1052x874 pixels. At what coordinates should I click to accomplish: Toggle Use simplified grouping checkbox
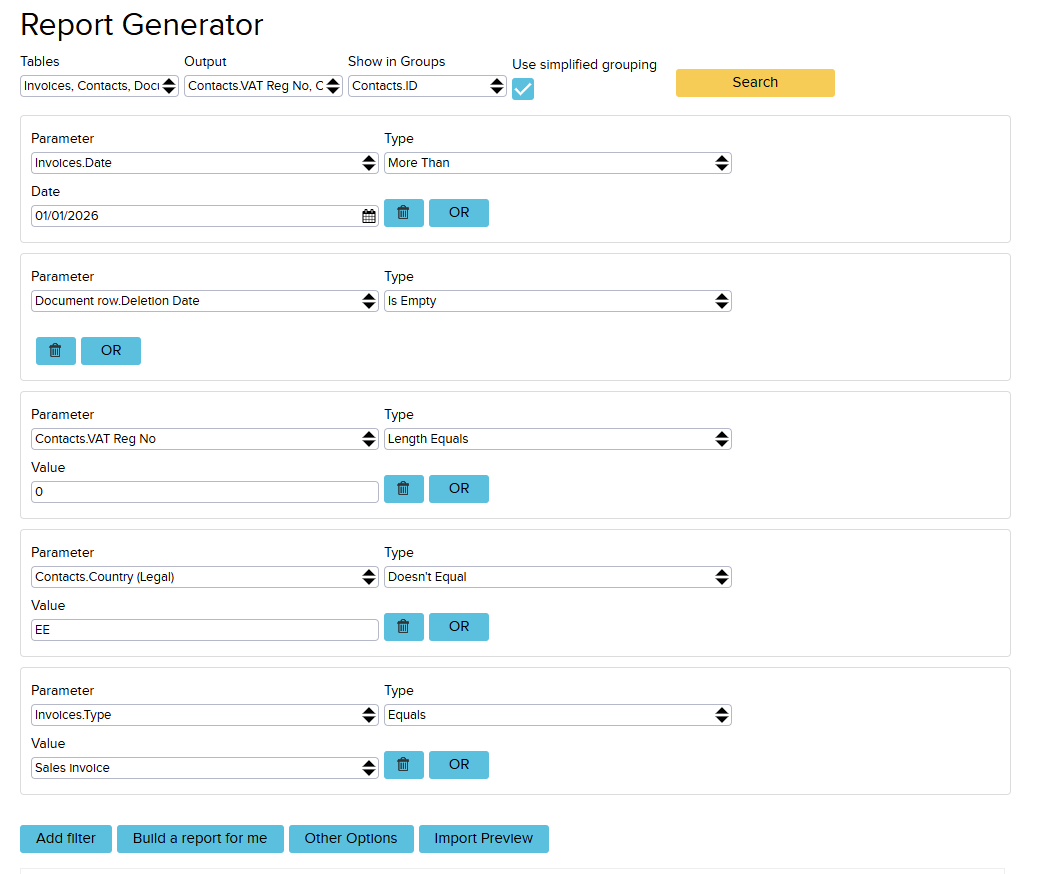(x=522, y=89)
